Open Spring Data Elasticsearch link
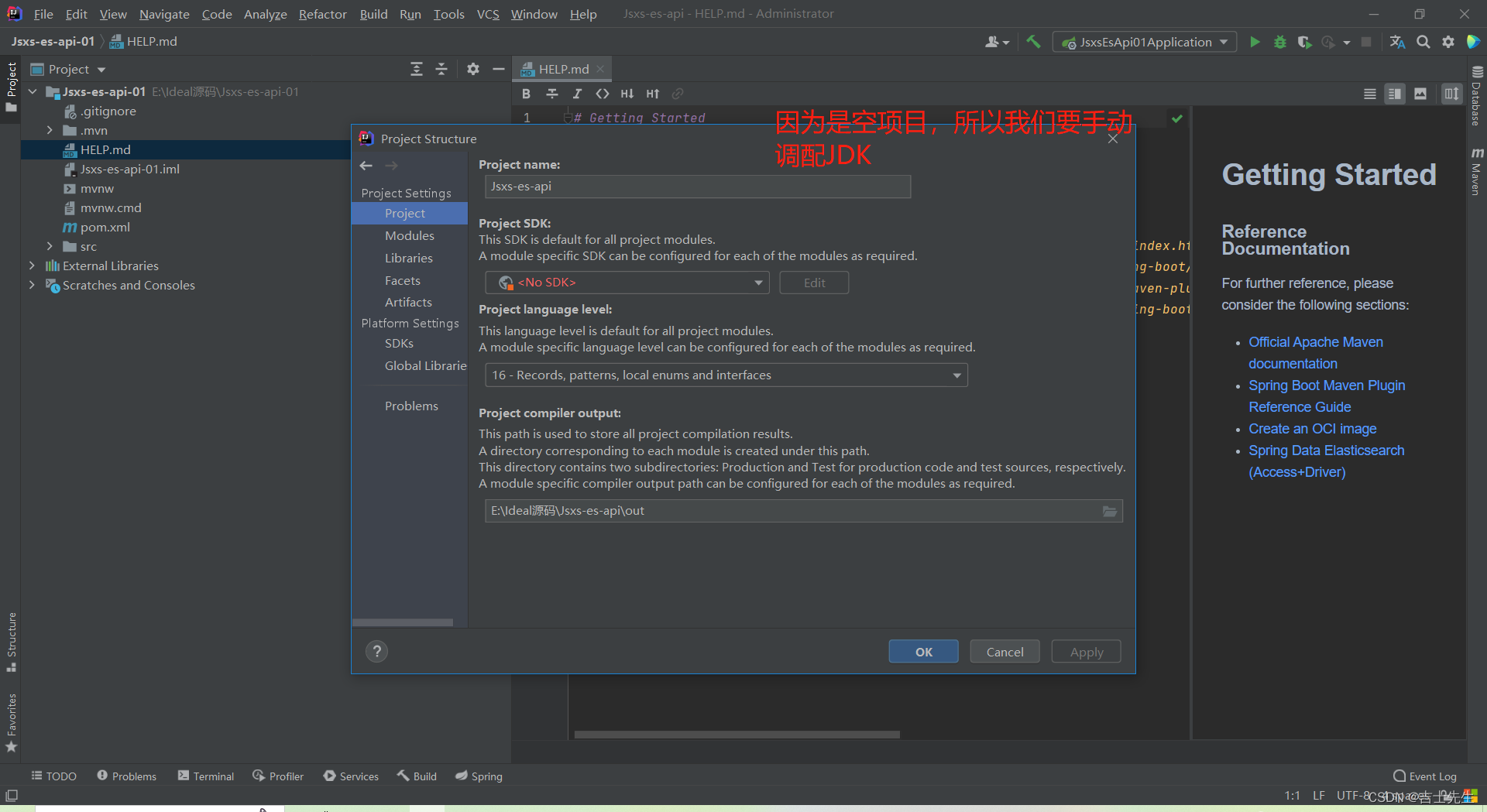This screenshot has width=1487, height=812. (x=1327, y=461)
